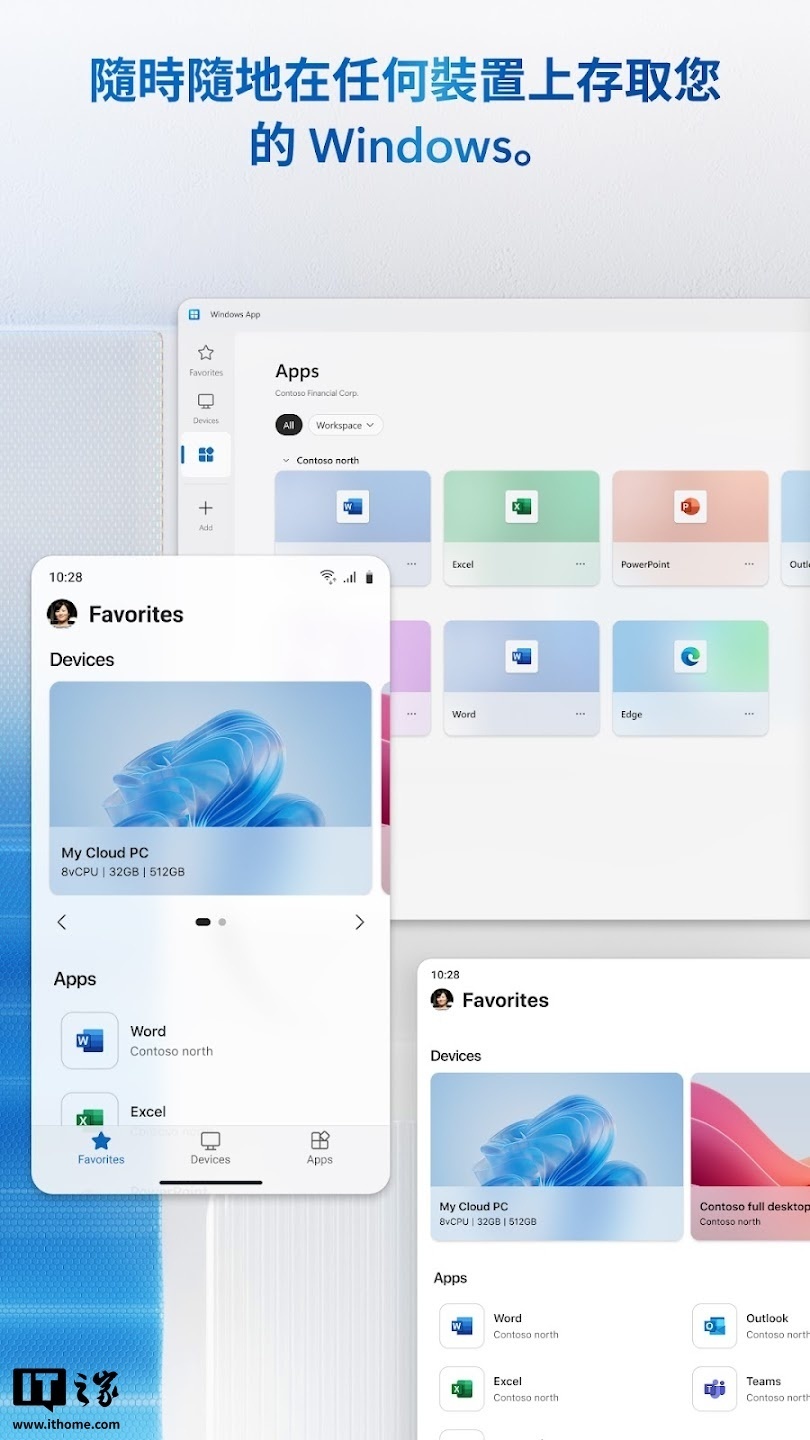Open the PowerPoint app tile icon
The height and width of the screenshot is (1440, 810).
click(690, 507)
